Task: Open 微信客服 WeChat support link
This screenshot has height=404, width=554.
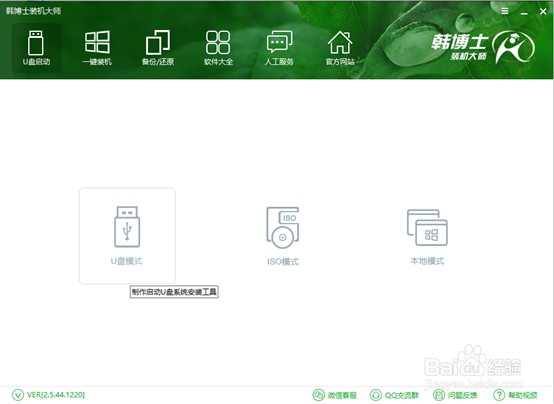Action: click(x=342, y=395)
